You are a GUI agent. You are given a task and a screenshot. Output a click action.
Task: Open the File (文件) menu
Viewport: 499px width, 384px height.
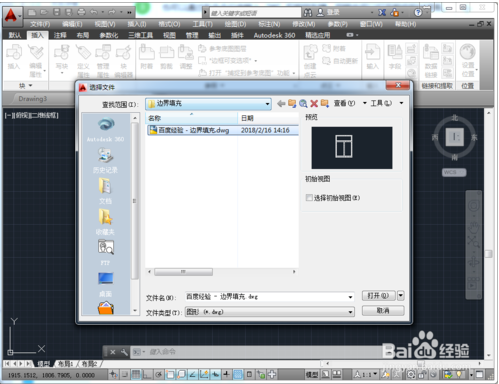(x=40, y=24)
